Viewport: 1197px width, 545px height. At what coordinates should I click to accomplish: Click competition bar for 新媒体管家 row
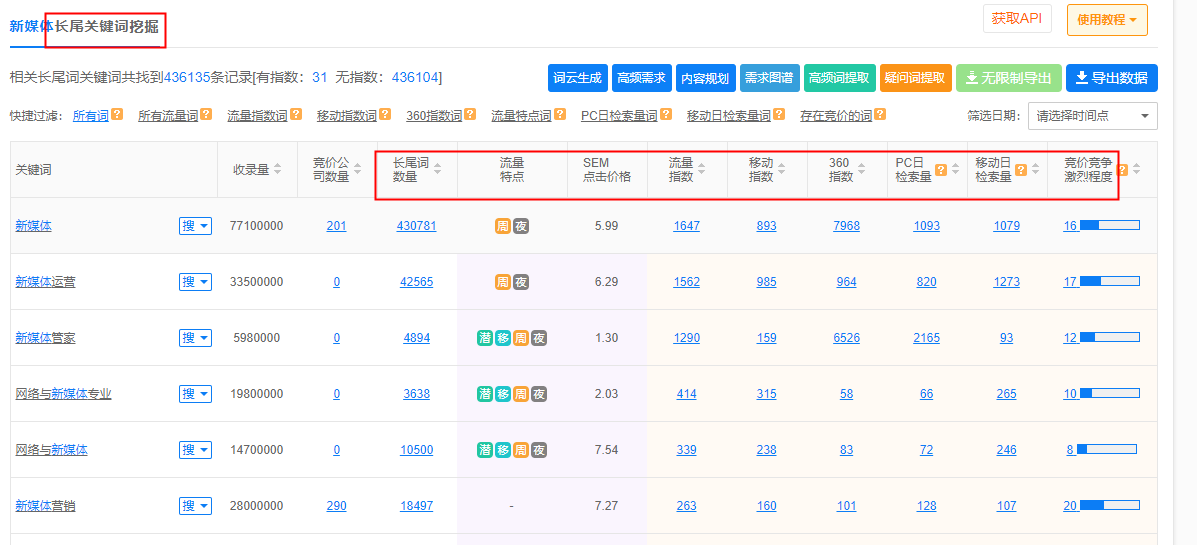coord(1109,337)
